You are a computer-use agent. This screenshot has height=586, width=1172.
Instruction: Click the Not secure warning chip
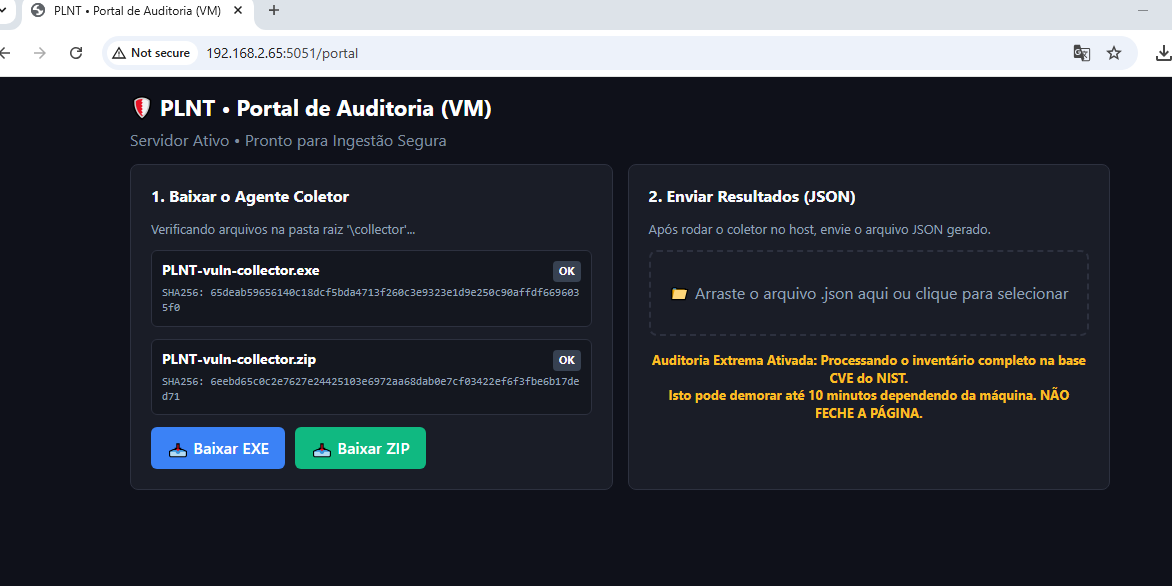tap(151, 53)
